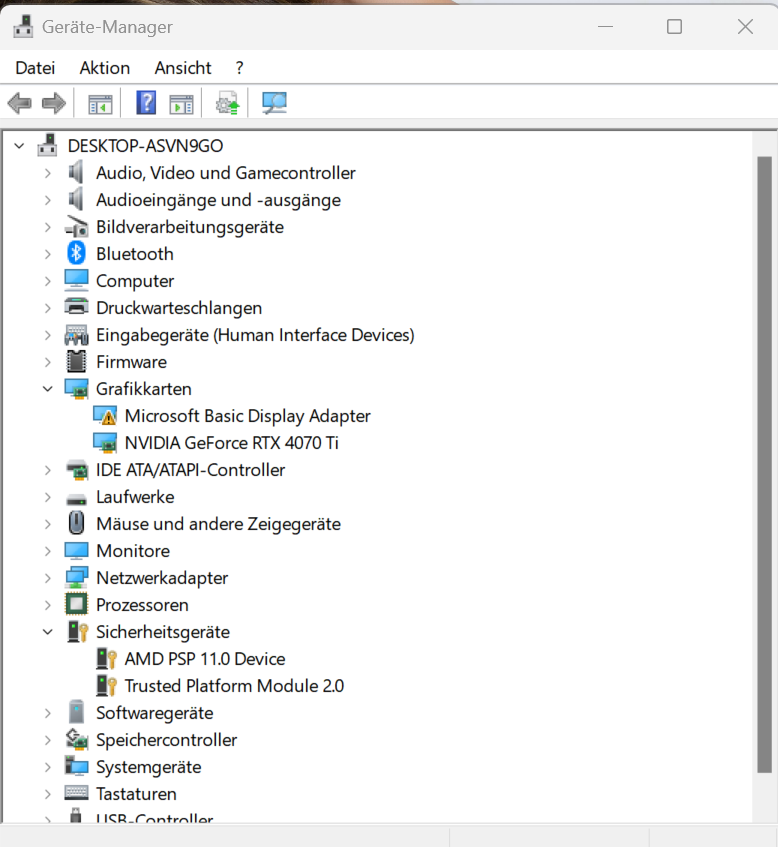Click the network icon beside Netzwerkadapter
The width and height of the screenshot is (778, 847).
pyautogui.click(x=76, y=577)
